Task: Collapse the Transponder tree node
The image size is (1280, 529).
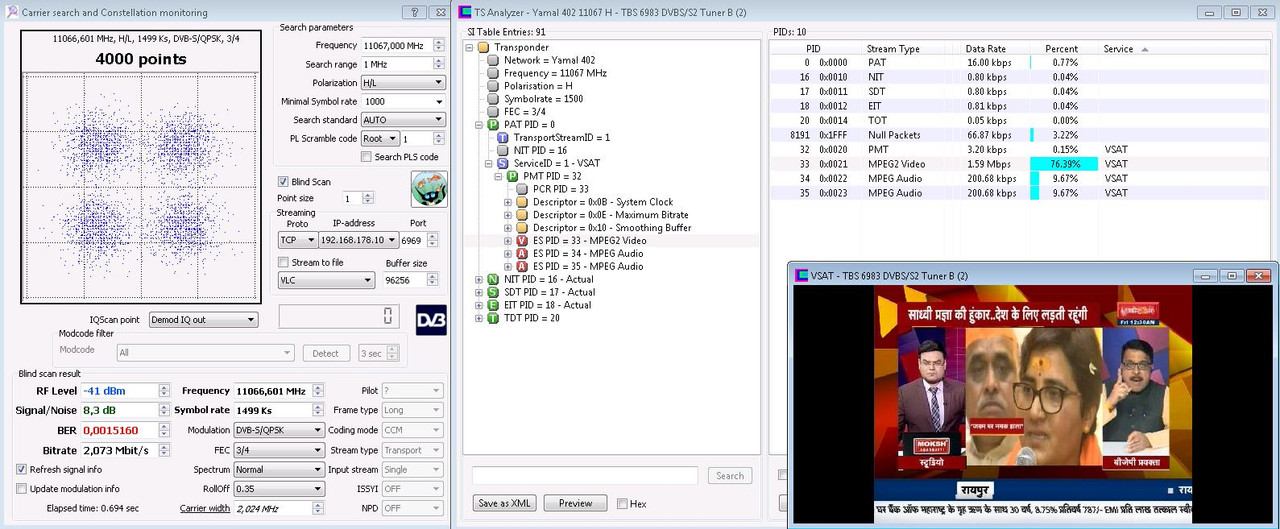Action: click(469, 47)
